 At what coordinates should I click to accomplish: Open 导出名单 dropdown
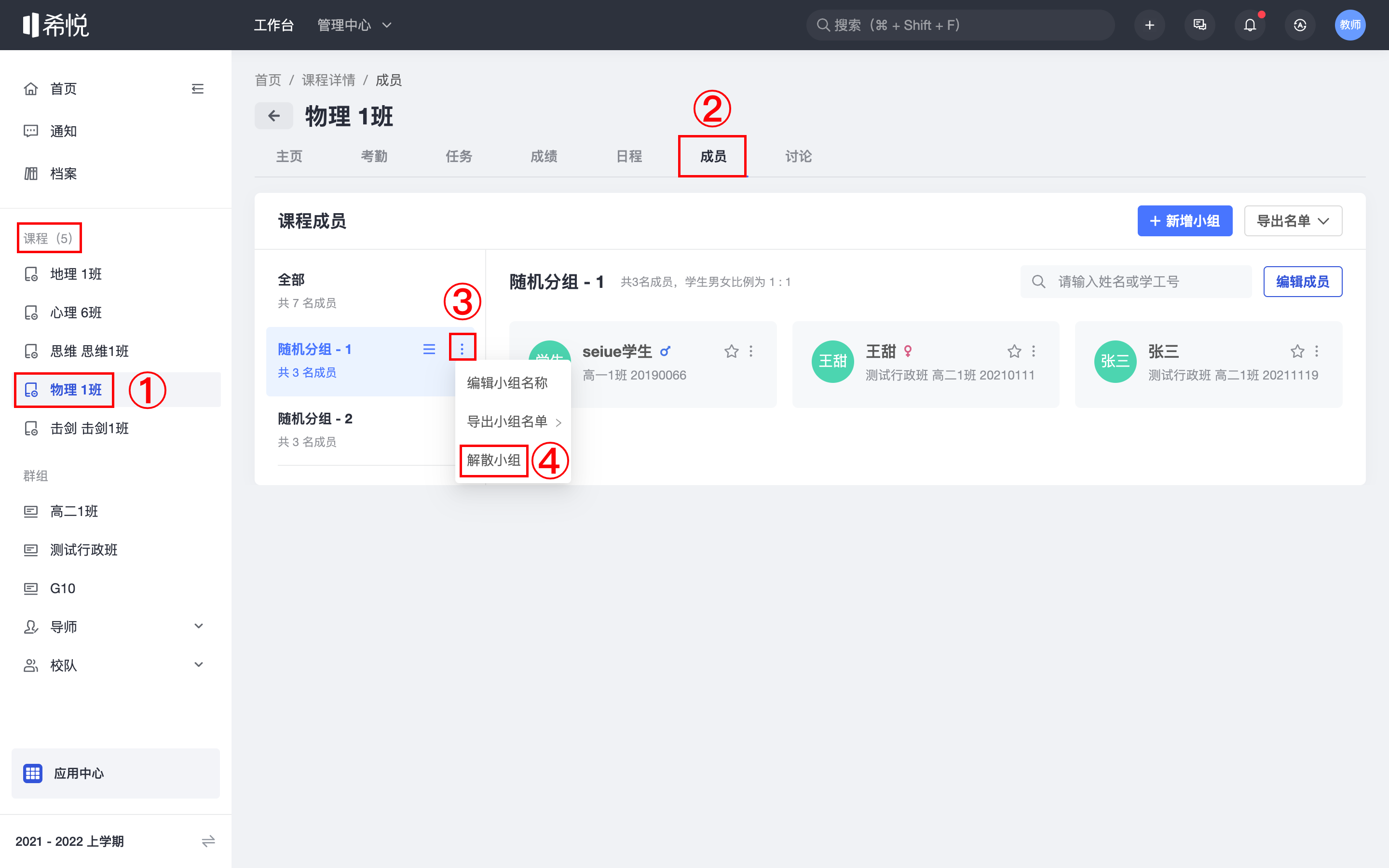[x=1293, y=221]
